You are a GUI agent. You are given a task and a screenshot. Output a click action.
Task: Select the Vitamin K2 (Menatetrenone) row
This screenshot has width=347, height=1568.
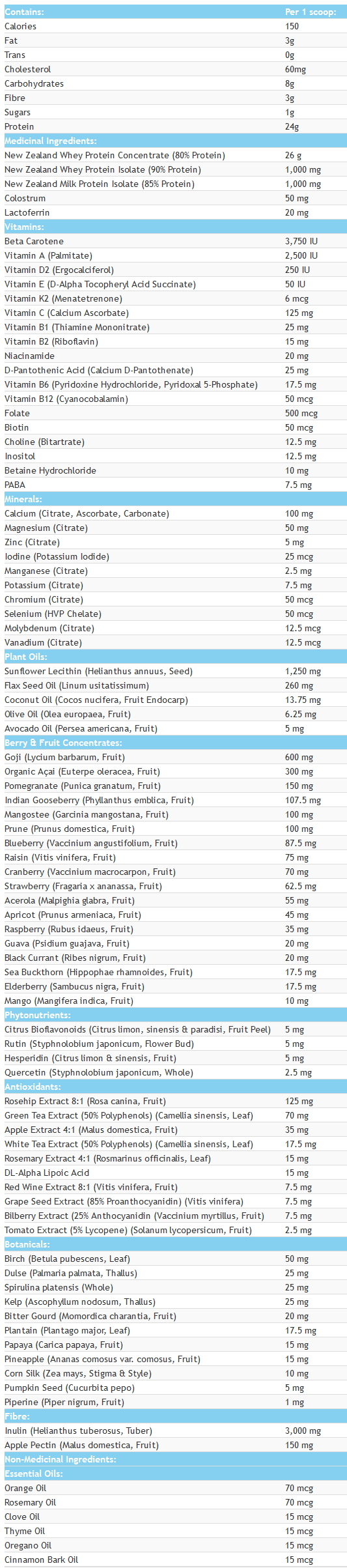(x=173, y=298)
